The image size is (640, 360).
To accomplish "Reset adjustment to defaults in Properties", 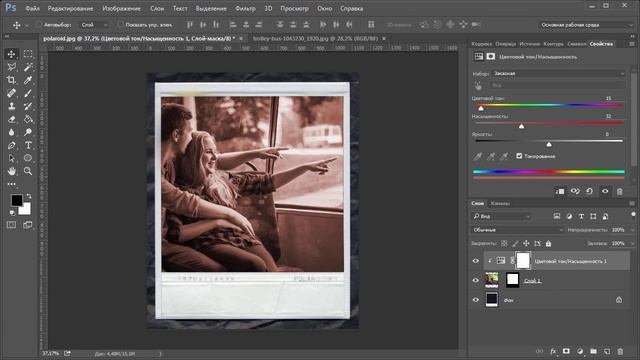I will pyautogui.click(x=589, y=191).
